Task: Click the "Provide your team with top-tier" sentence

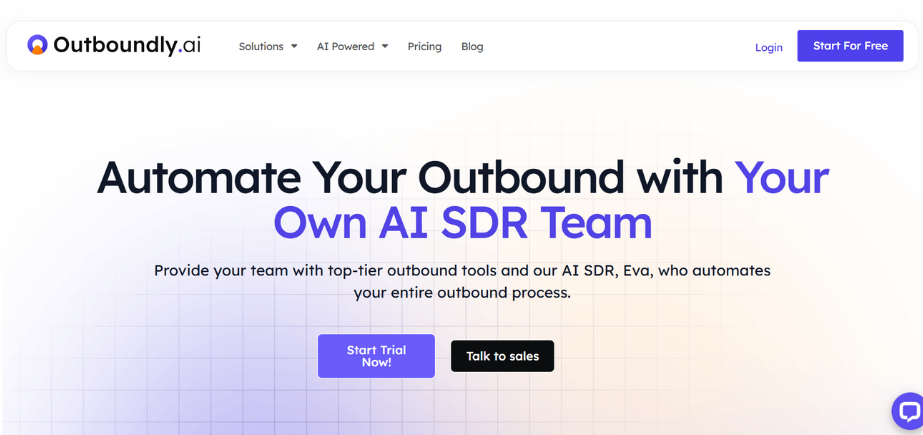Action: [462, 271]
